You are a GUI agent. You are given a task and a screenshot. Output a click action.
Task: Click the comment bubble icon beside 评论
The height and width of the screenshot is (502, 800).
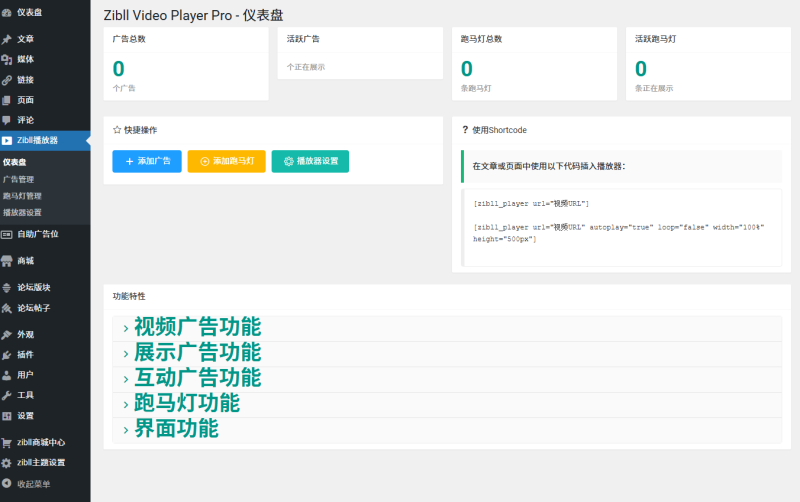(x=7, y=120)
